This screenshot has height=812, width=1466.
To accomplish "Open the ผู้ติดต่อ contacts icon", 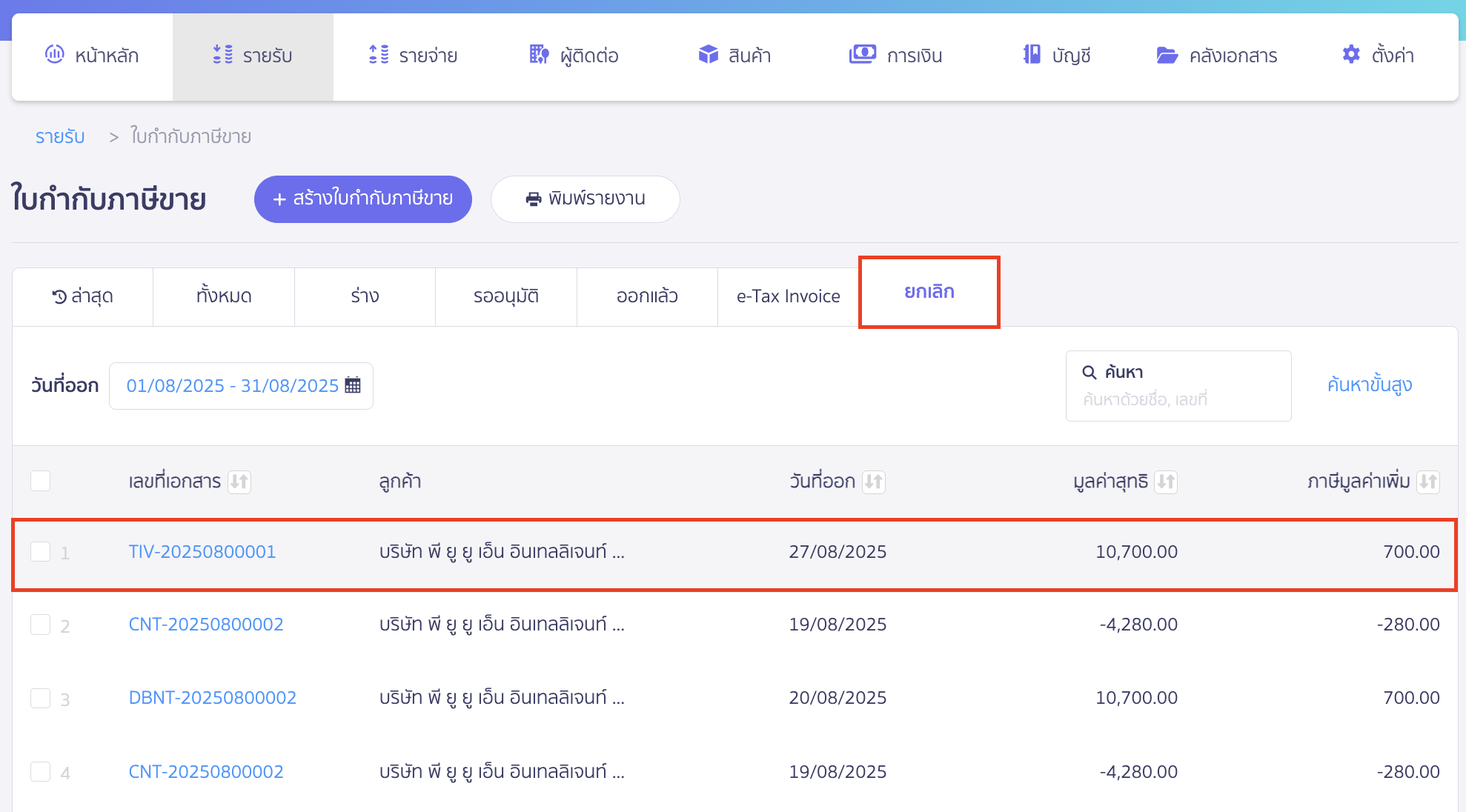I will click(x=539, y=55).
